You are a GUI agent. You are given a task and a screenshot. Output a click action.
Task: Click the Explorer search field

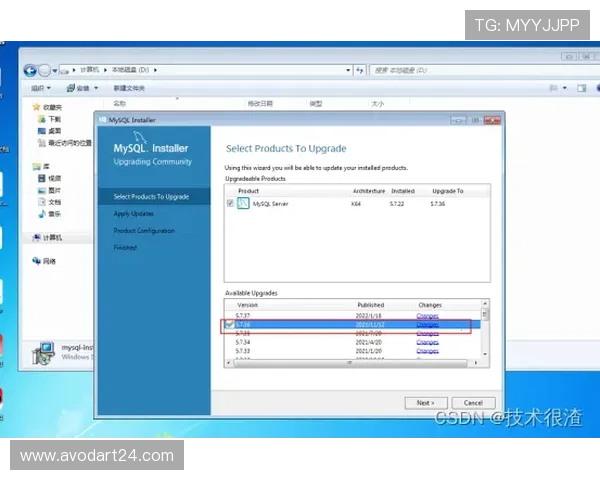pyautogui.click(x=484, y=70)
